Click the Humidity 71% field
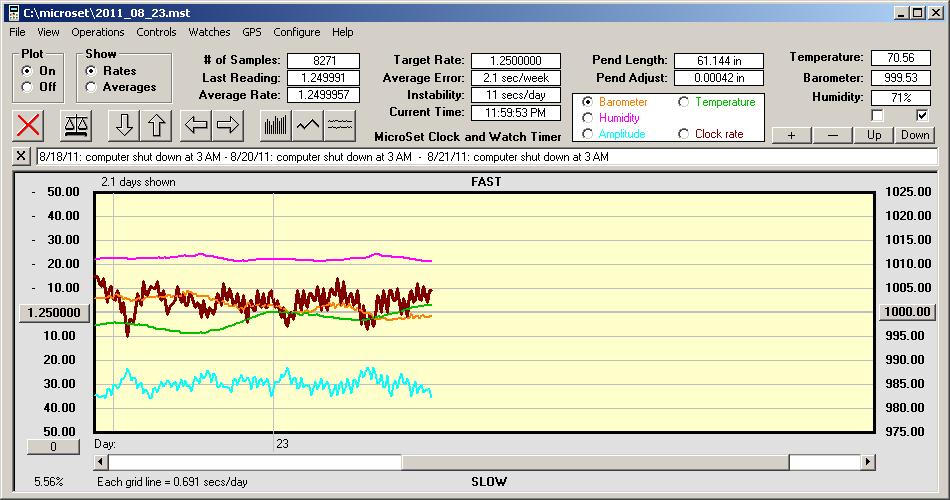The height and width of the screenshot is (500, 950). (900, 97)
